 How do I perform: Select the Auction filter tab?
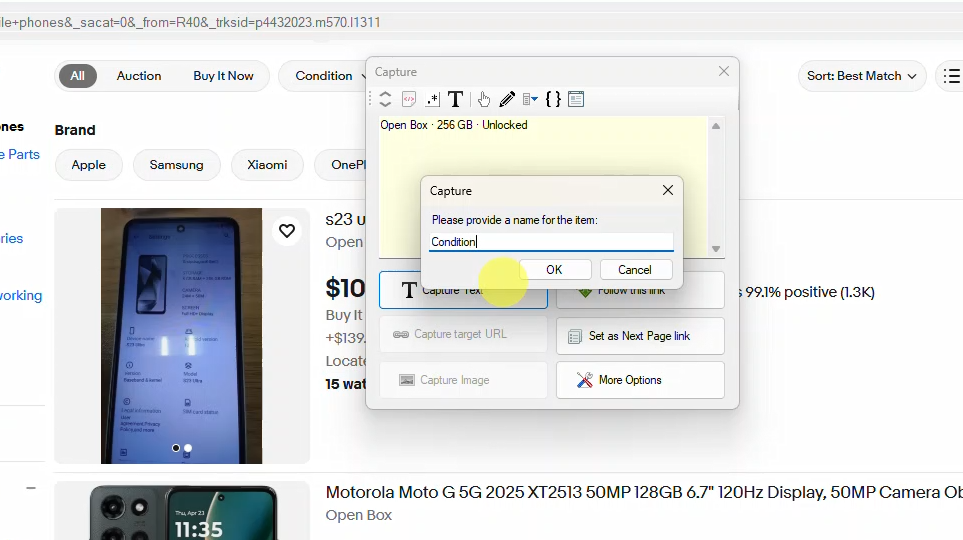pyautogui.click(x=139, y=76)
